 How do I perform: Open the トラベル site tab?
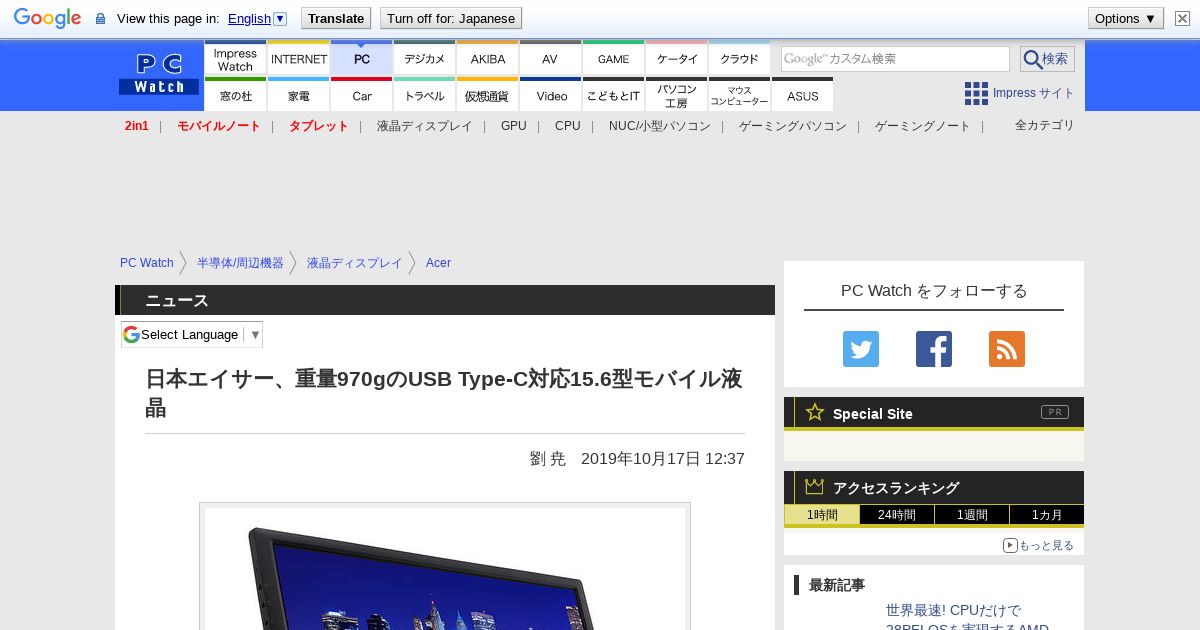(424, 95)
